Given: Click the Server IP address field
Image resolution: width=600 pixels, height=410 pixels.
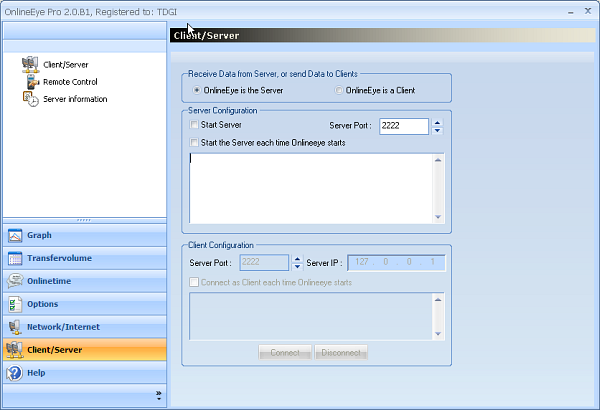Looking at the screenshot, I should click(396, 263).
